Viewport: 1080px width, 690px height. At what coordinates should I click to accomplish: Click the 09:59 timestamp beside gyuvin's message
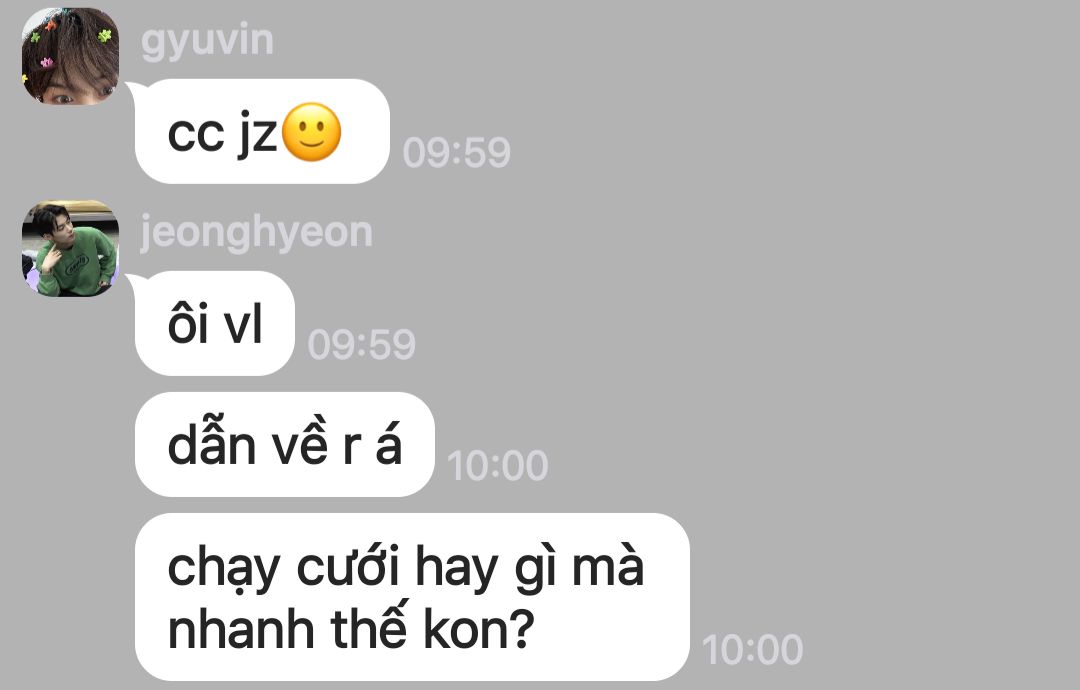pos(457,152)
